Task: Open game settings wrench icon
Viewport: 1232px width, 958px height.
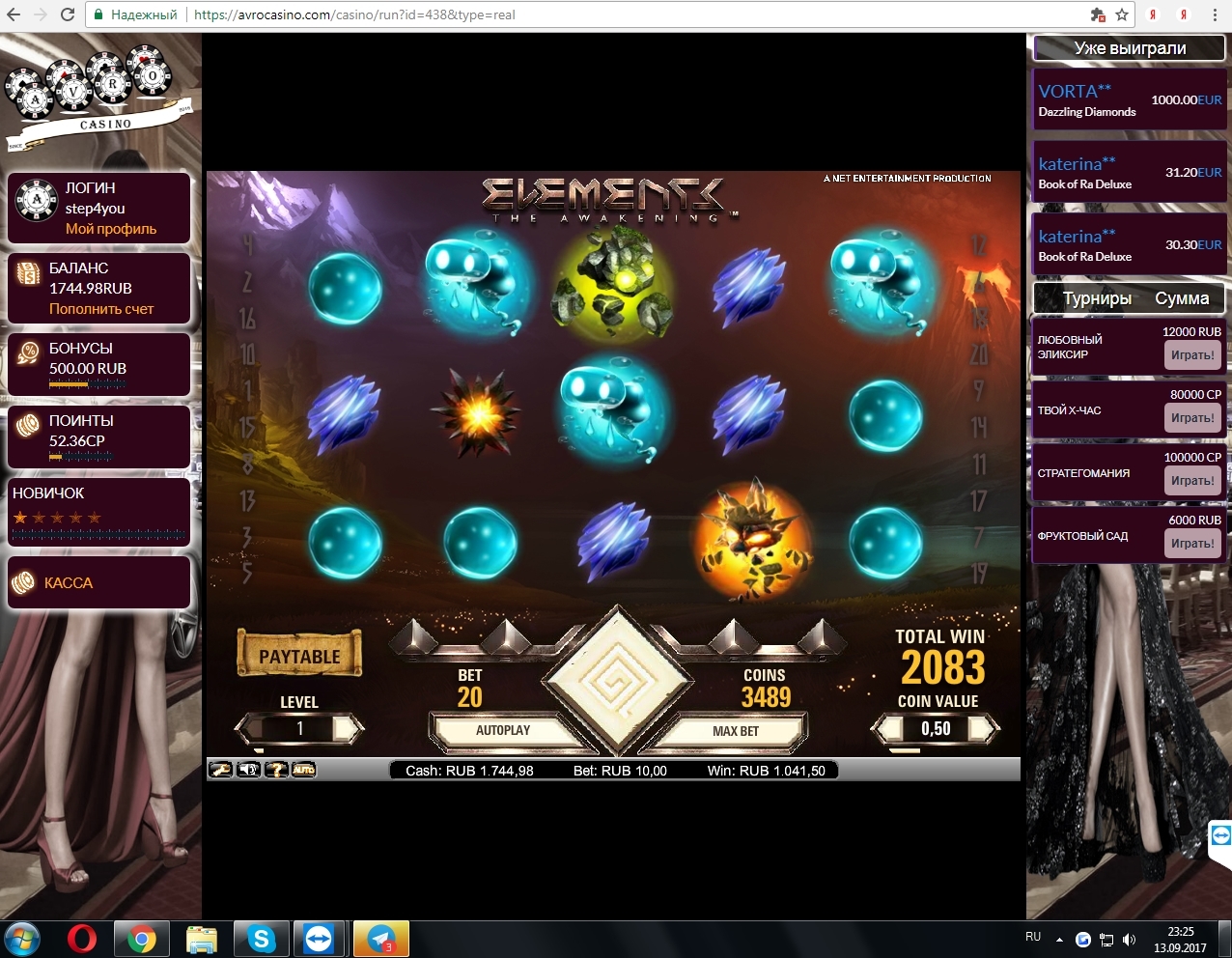Action: click(x=221, y=770)
